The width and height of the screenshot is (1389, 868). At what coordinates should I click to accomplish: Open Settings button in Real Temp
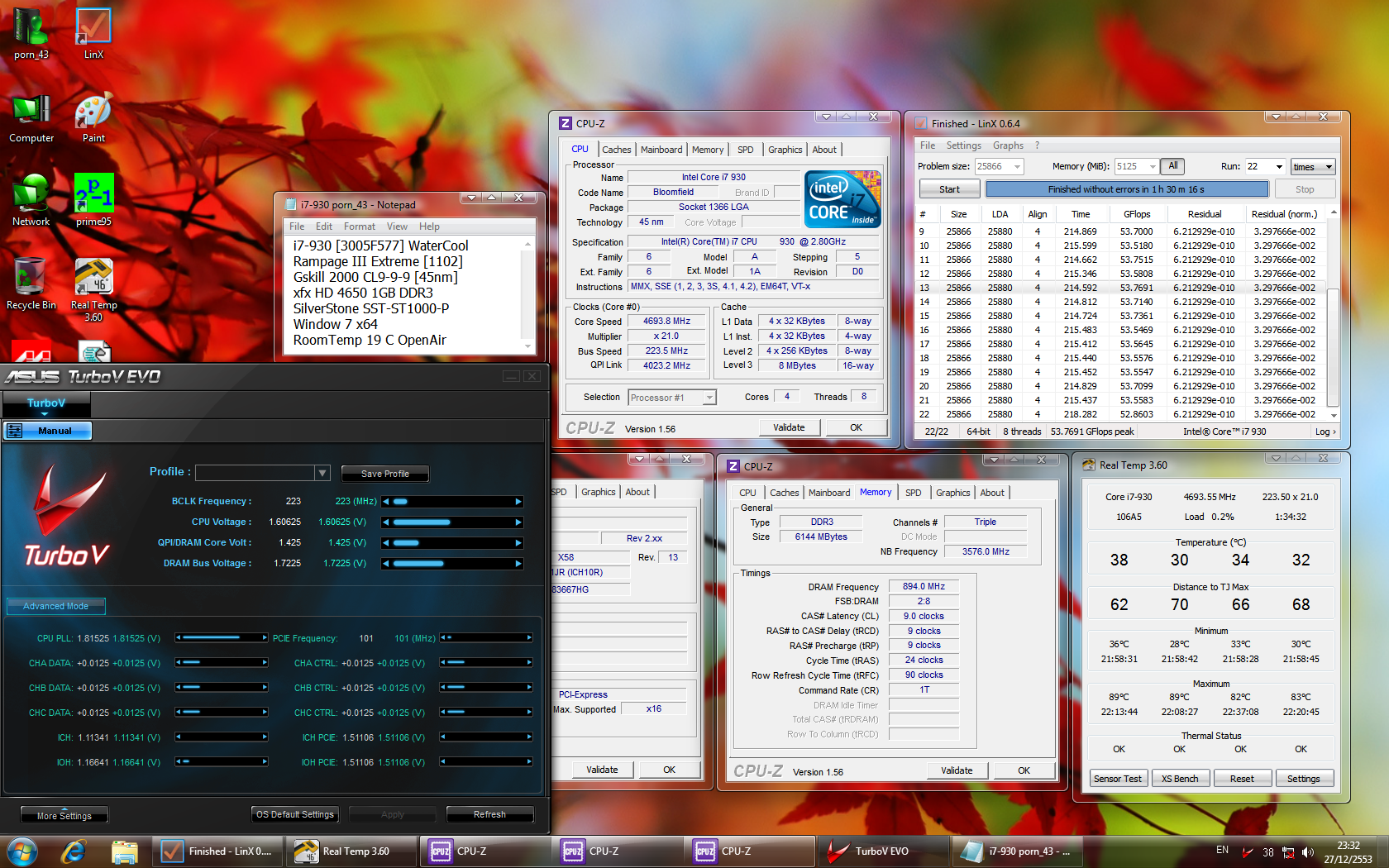point(1304,779)
